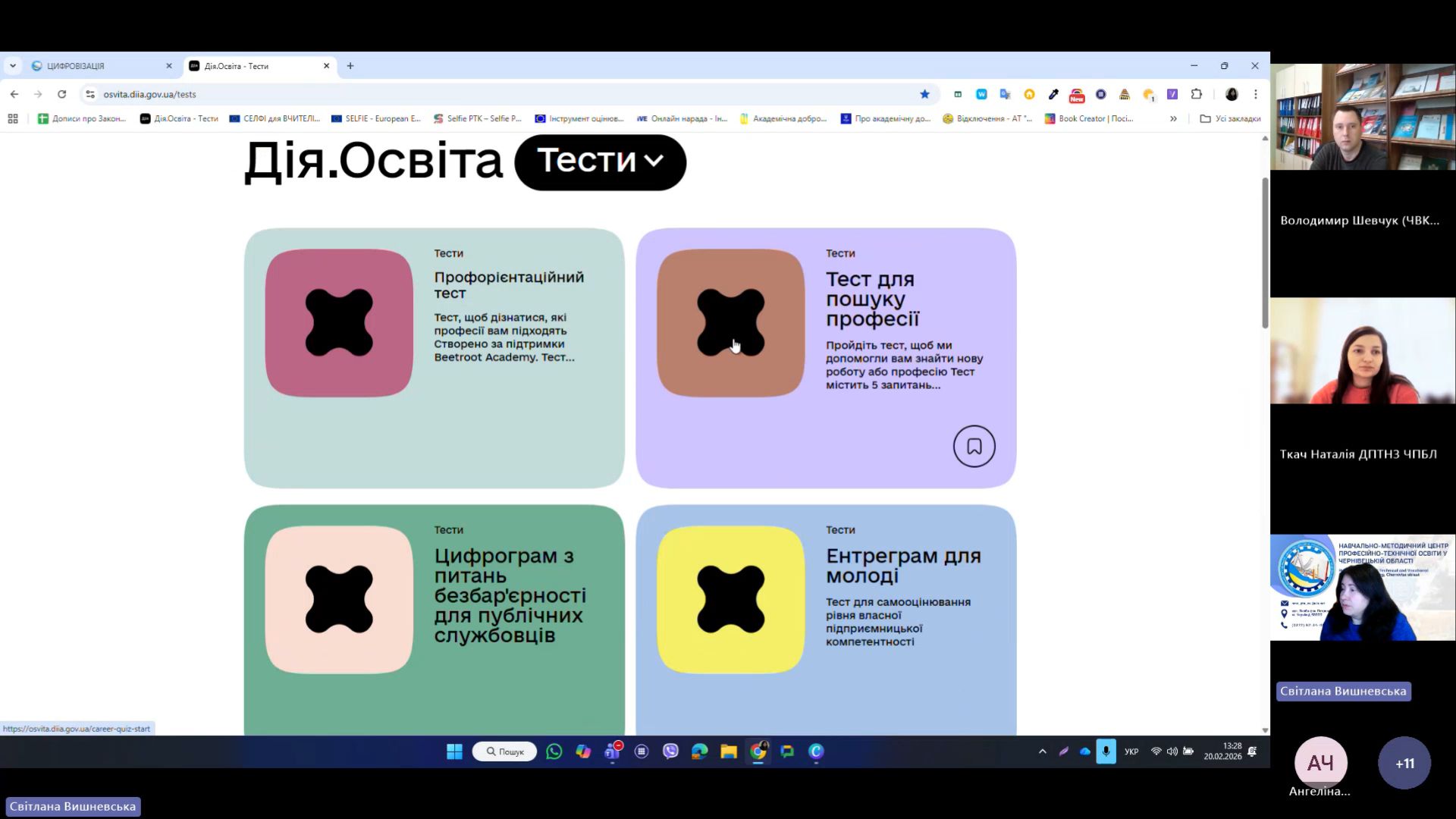Open Viber from the taskbar

coord(670,752)
